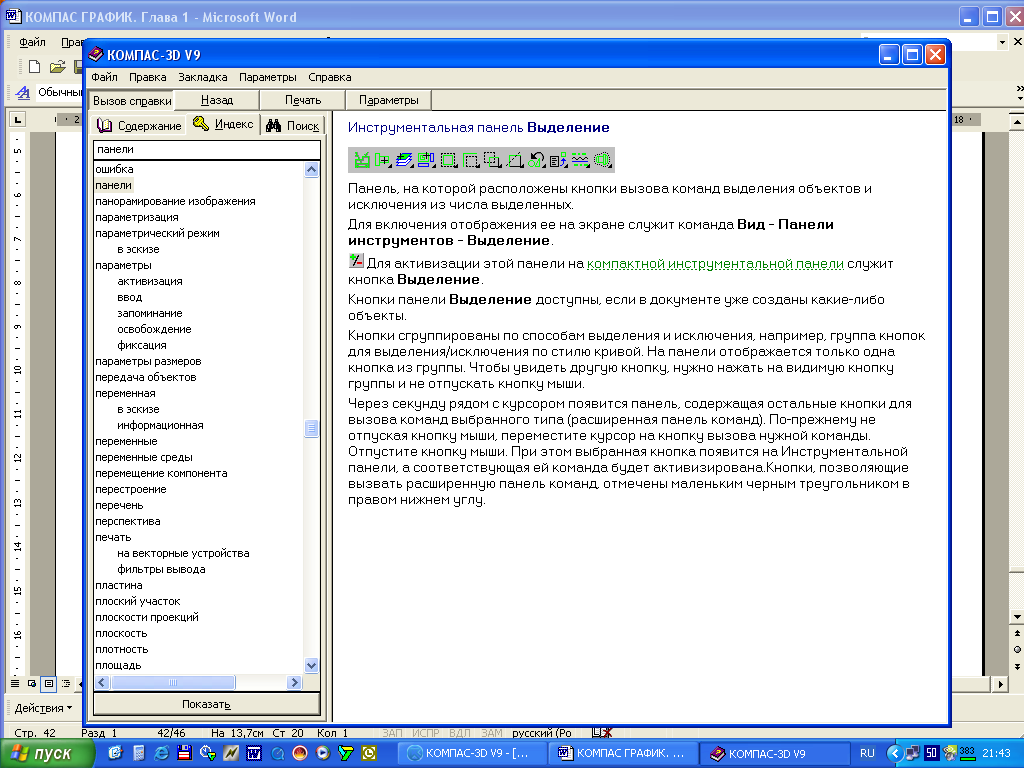Click Word status bar spelling check icon
1024x768 pixels.
click(x=601, y=733)
